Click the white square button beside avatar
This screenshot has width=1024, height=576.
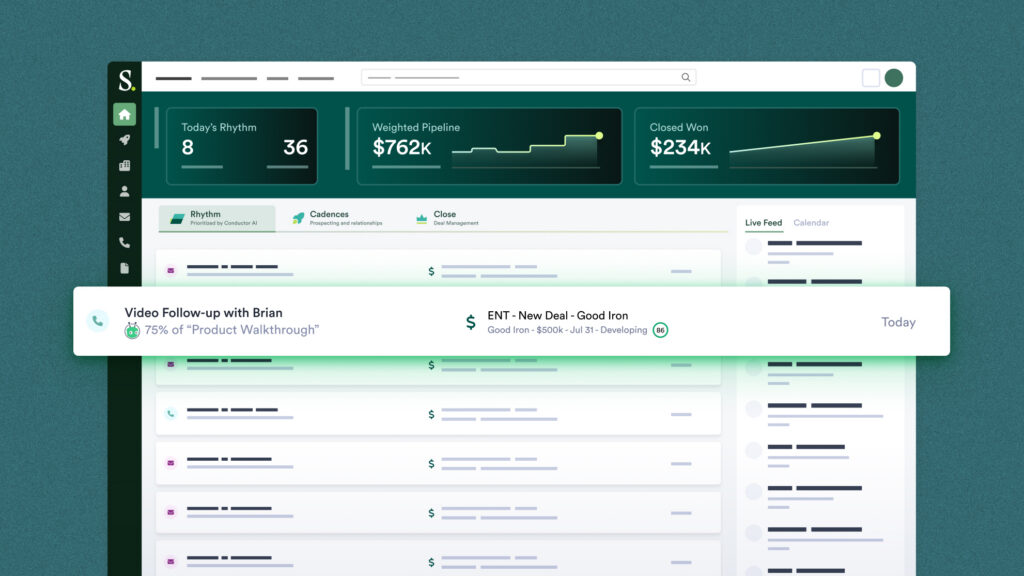click(871, 78)
